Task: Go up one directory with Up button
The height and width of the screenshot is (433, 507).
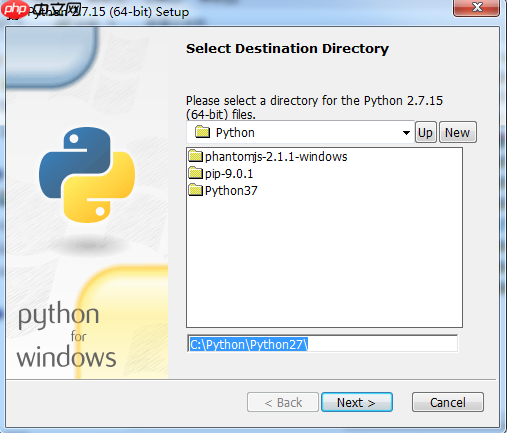Action: click(425, 133)
